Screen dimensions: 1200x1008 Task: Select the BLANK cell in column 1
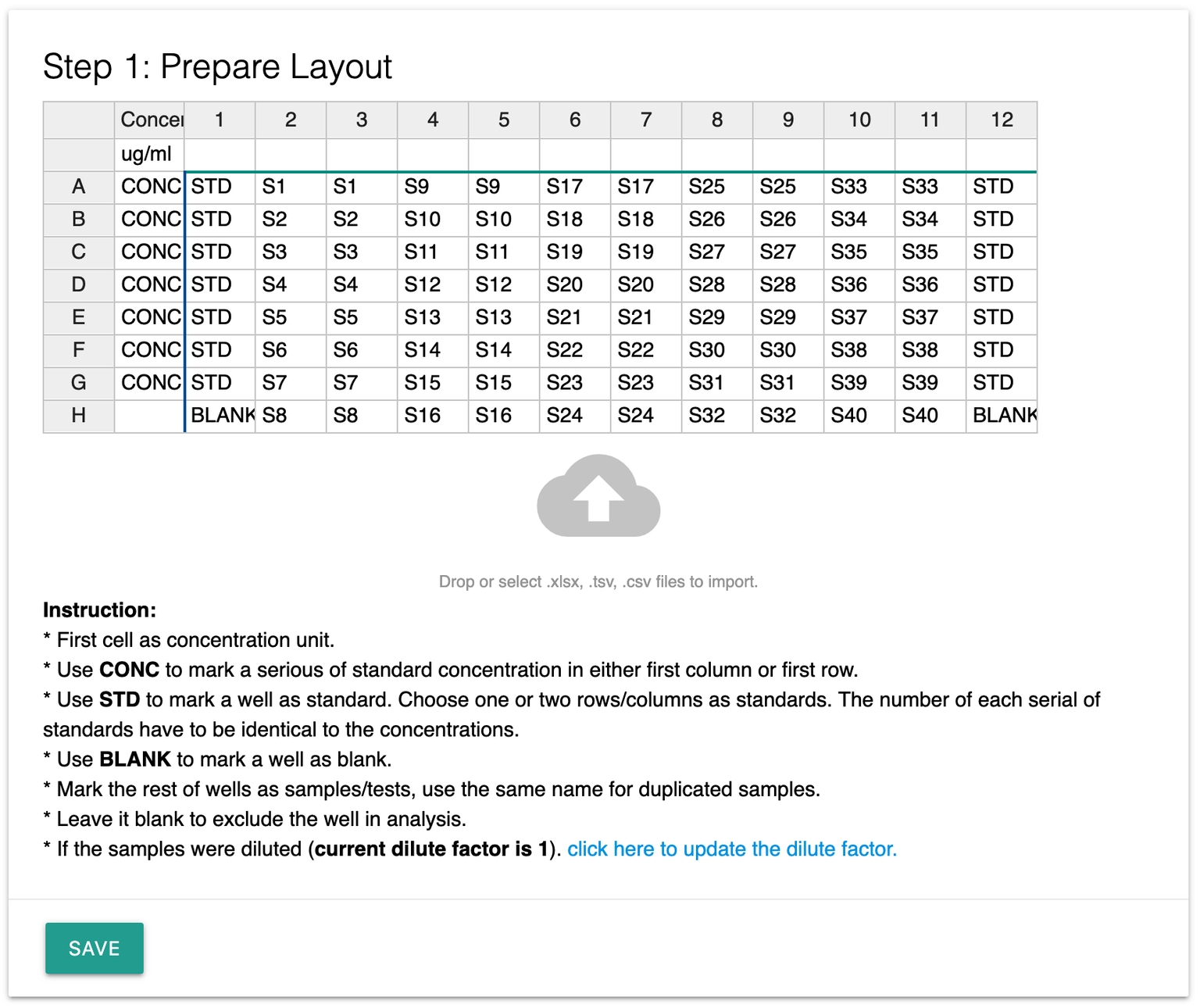[x=220, y=416]
